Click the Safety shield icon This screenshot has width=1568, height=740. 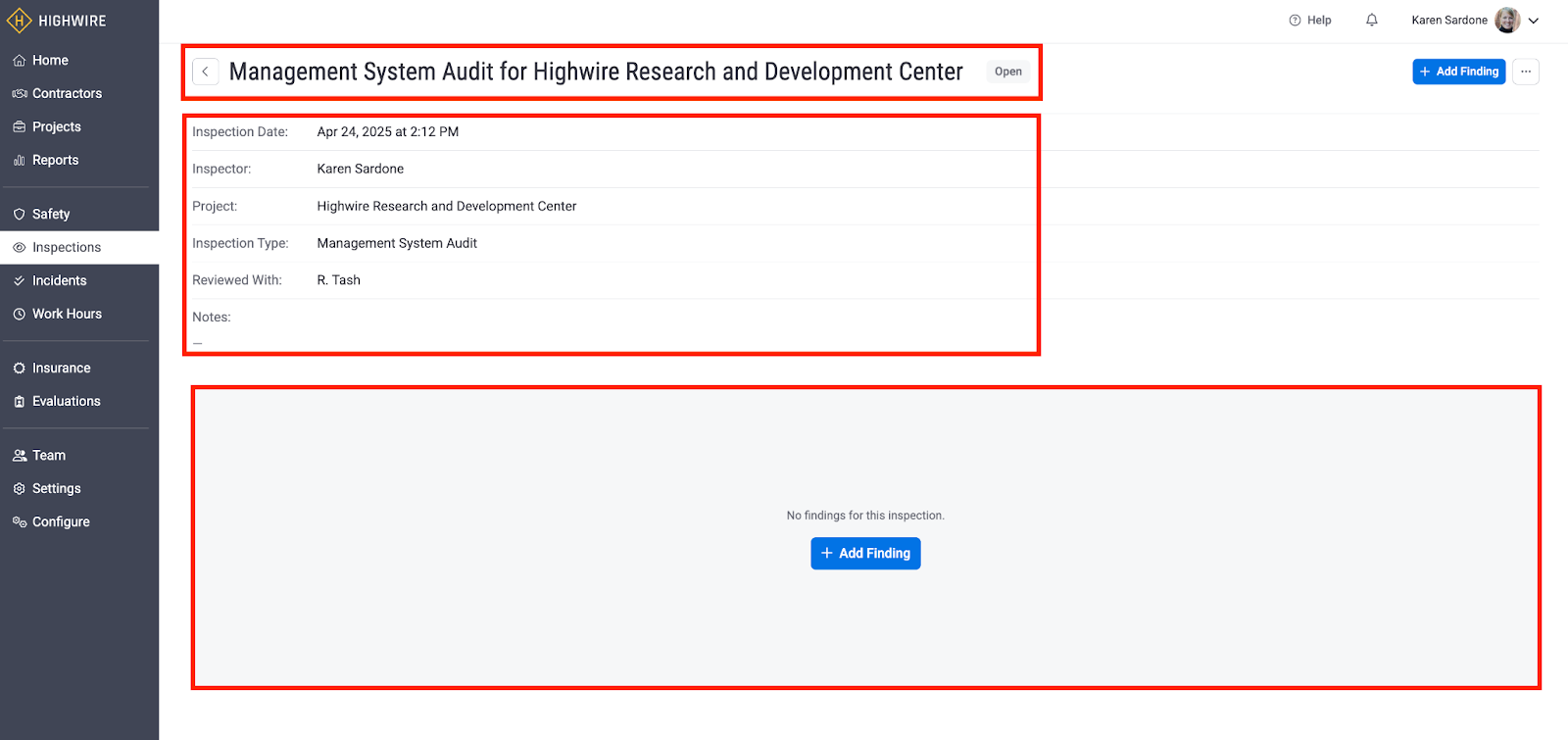[19, 215]
